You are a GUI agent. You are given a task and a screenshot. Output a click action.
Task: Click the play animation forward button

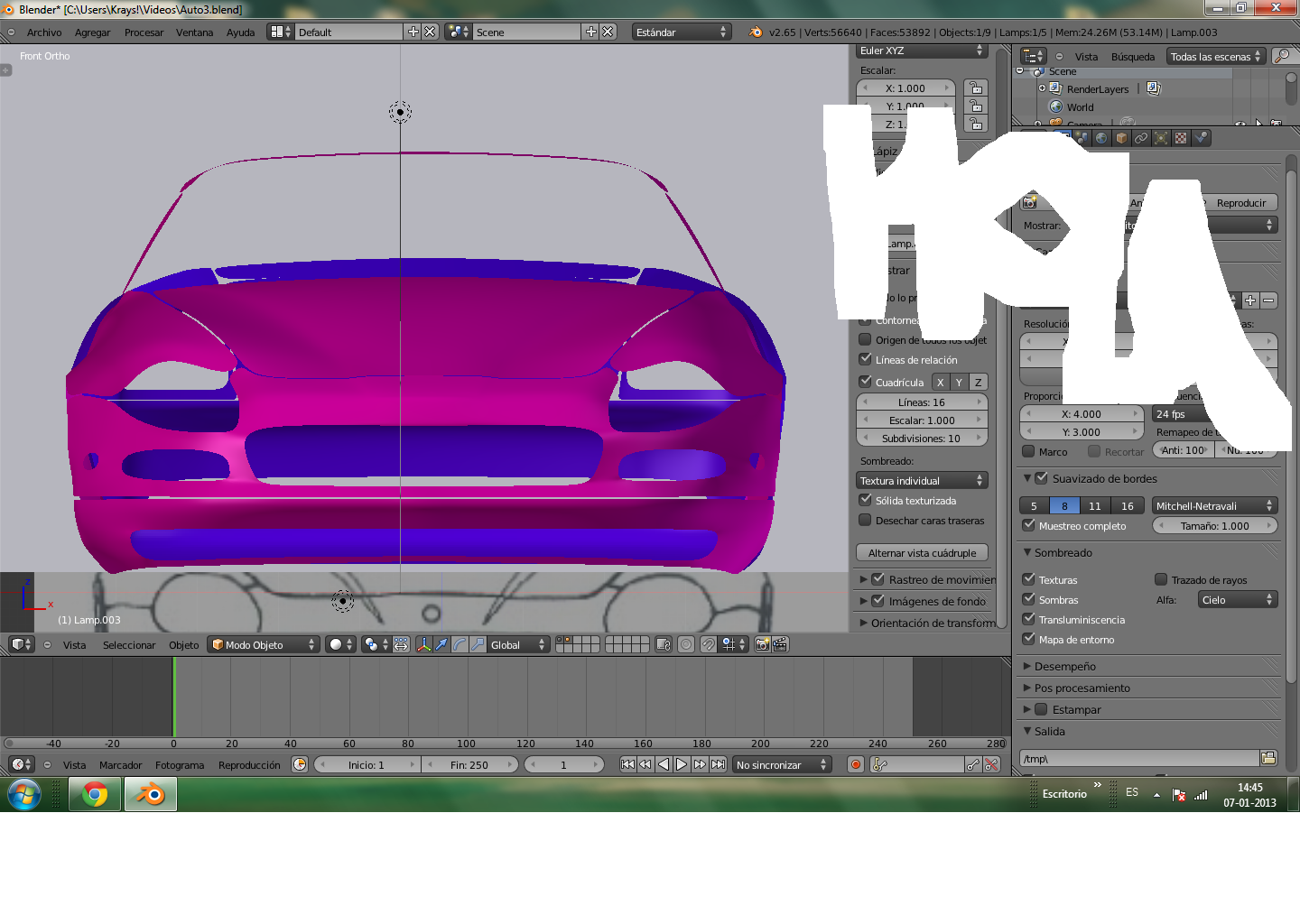pos(682,764)
